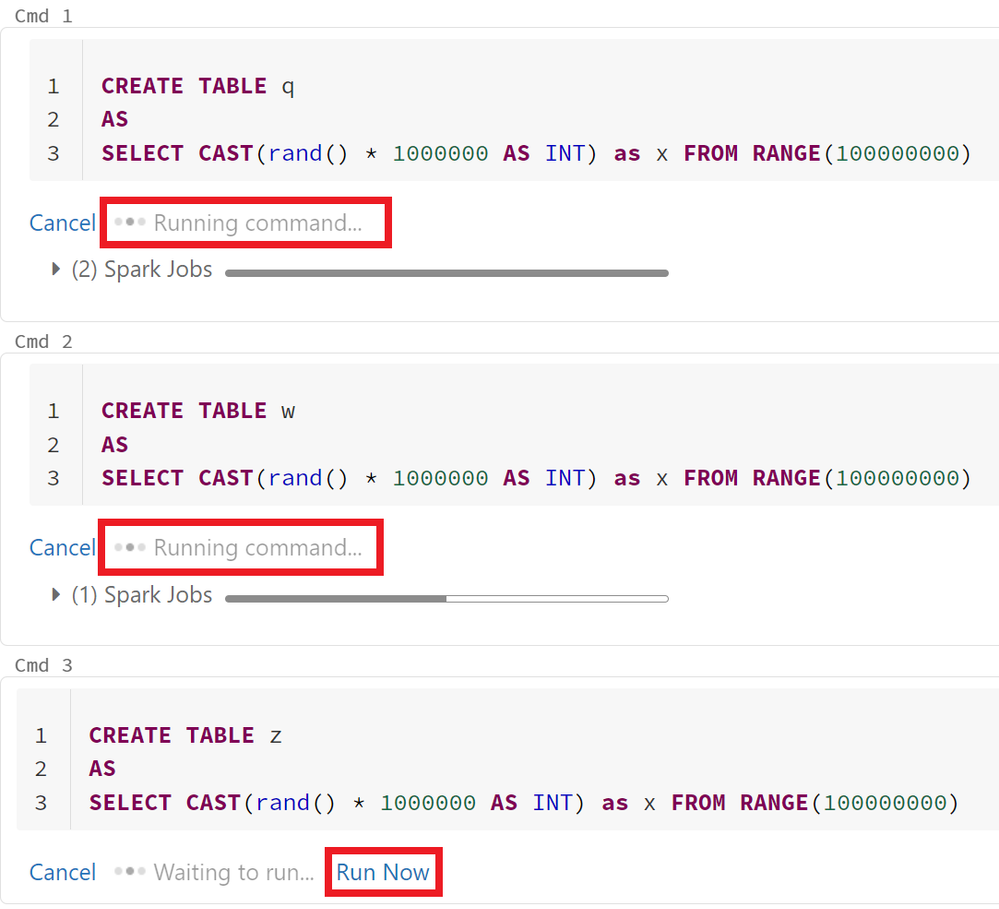The image size is (999, 909).
Task: Select the Cmd 3 cell label
Action: pos(43,665)
